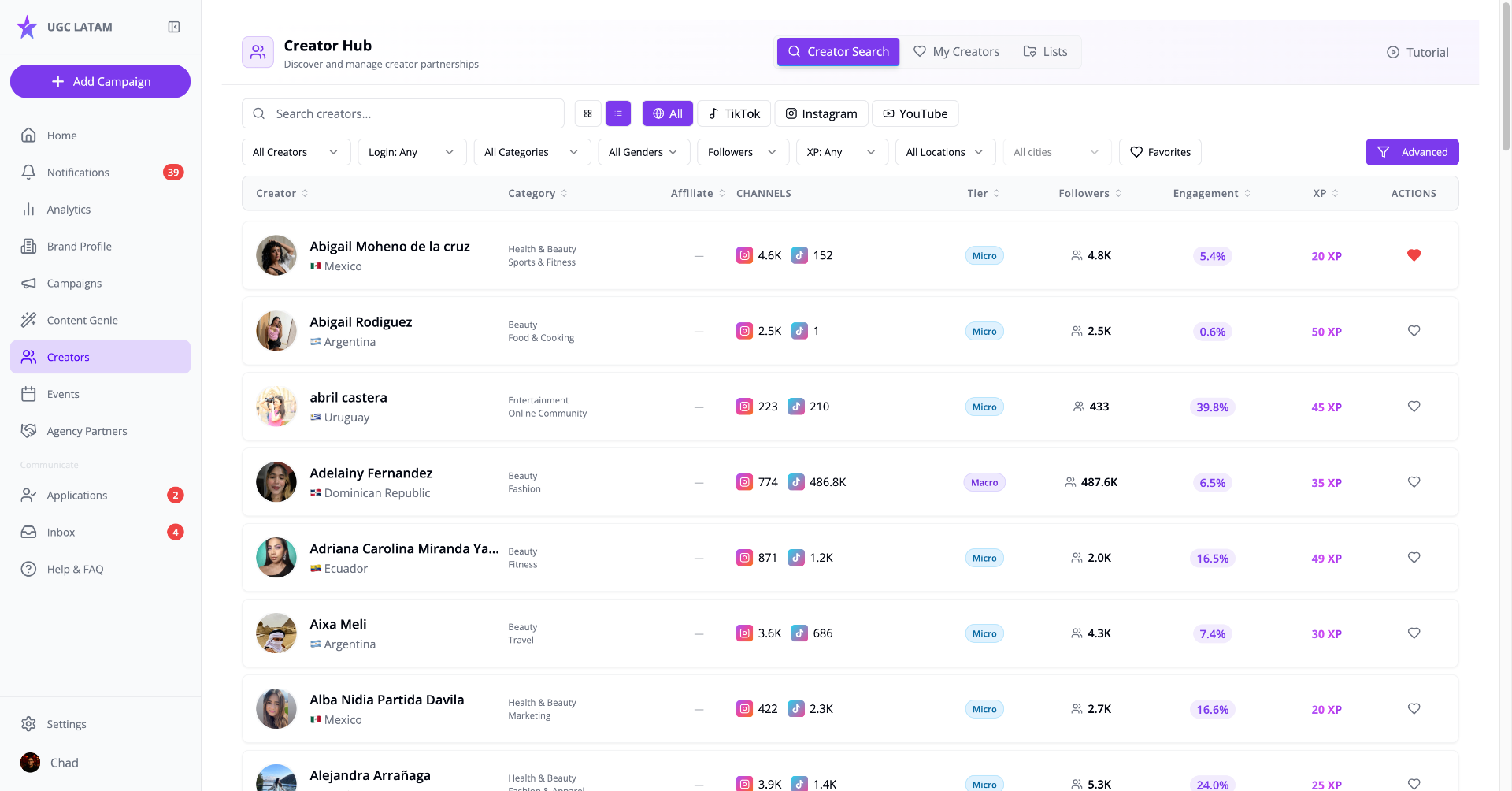Switch to the Lists tab
This screenshot has height=791, width=1512.
point(1045,52)
